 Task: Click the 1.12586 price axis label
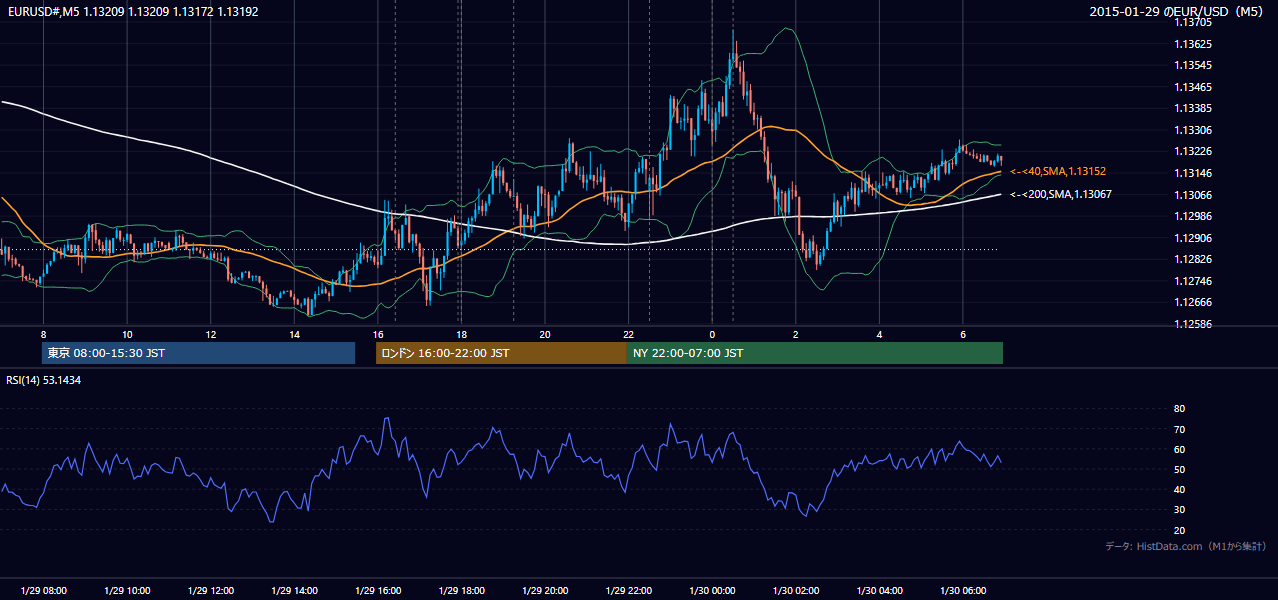(x=1194, y=324)
